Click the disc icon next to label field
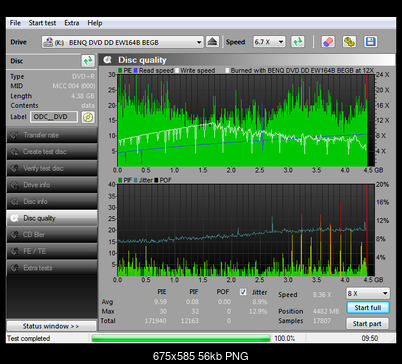 point(88,117)
